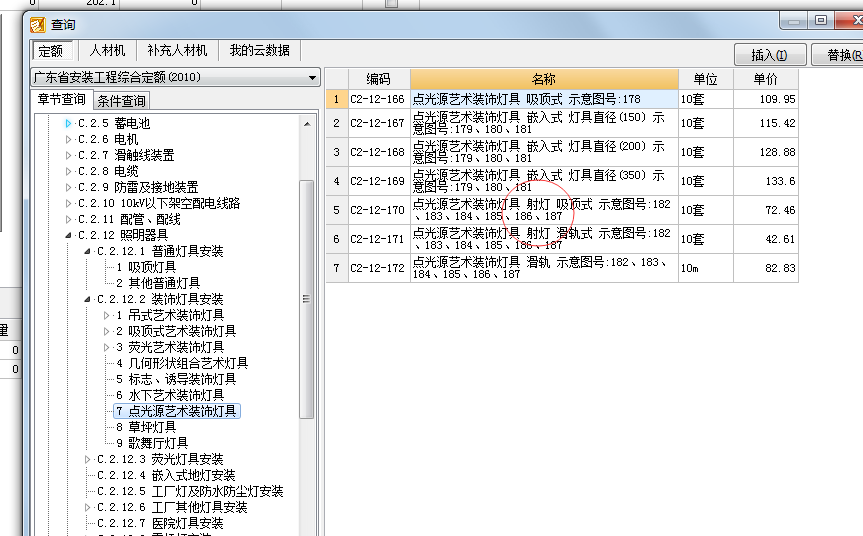Screen dimensions: 863x536
Task: Click the 替换 button
Action: (838, 55)
